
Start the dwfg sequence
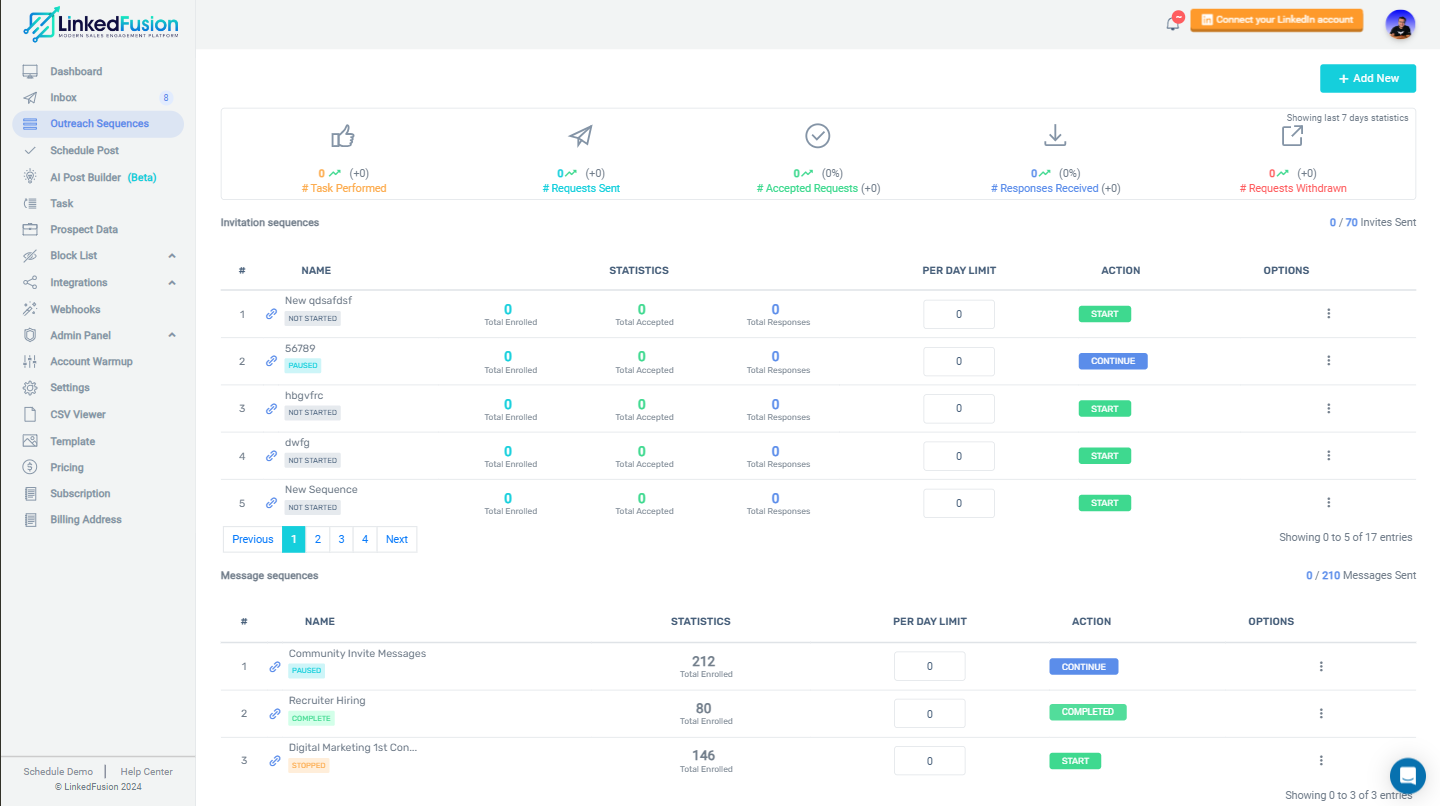[x=1105, y=455]
